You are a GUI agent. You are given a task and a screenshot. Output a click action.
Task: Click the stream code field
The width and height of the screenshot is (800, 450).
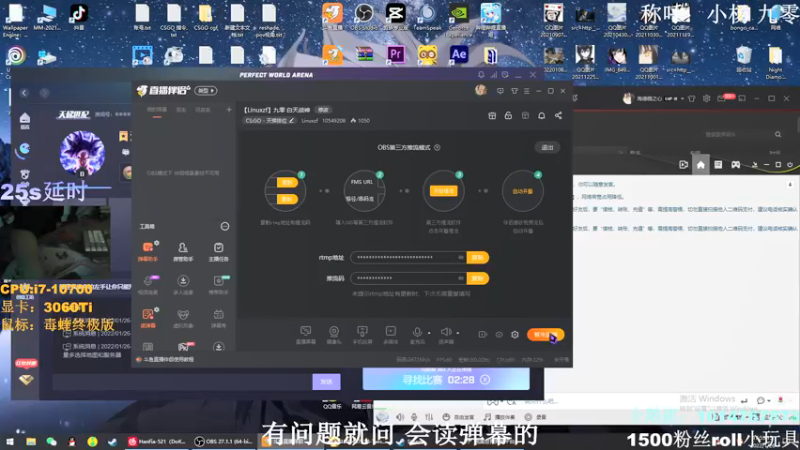[x=408, y=279]
